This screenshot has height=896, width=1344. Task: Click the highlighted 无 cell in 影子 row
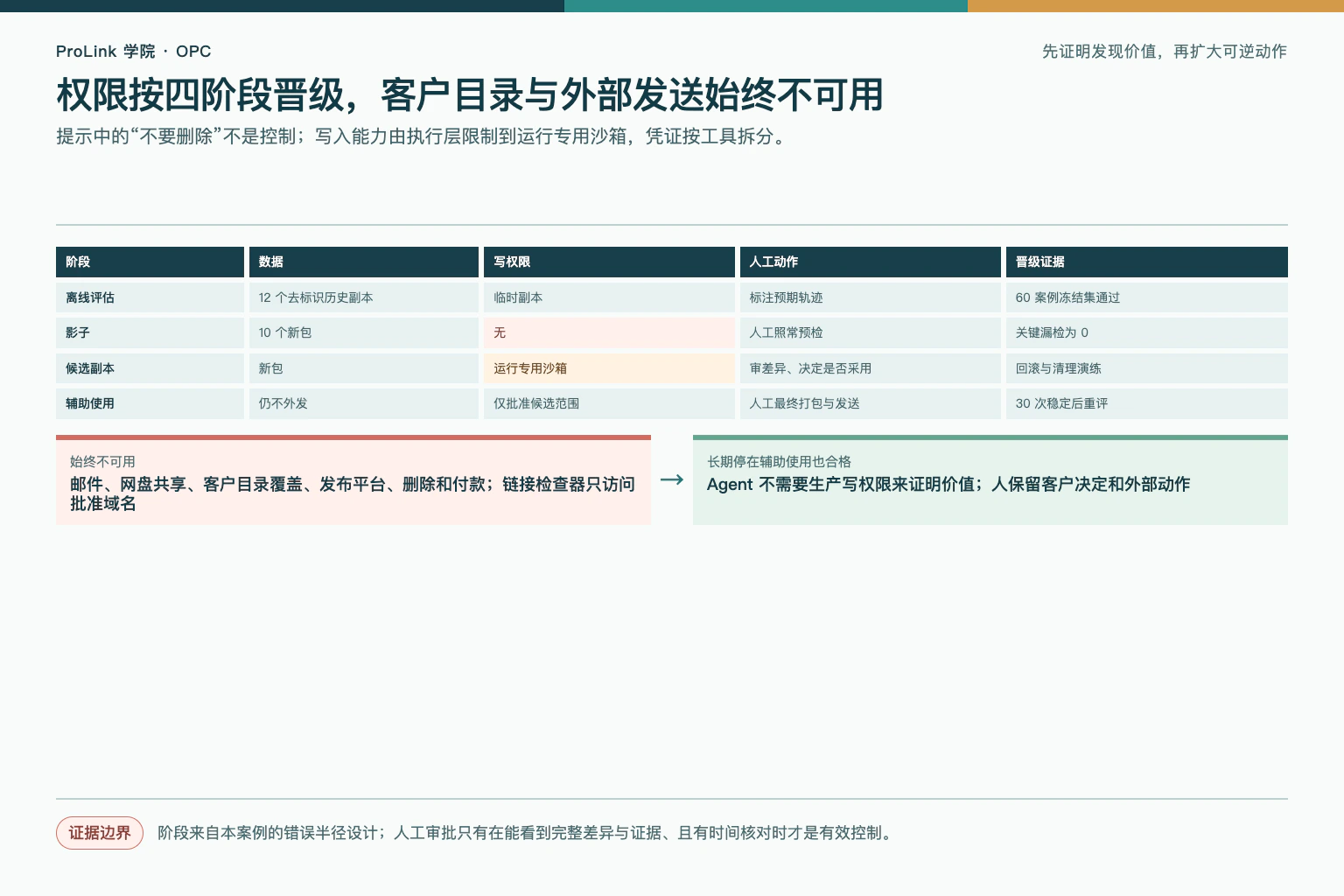(x=609, y=332)
